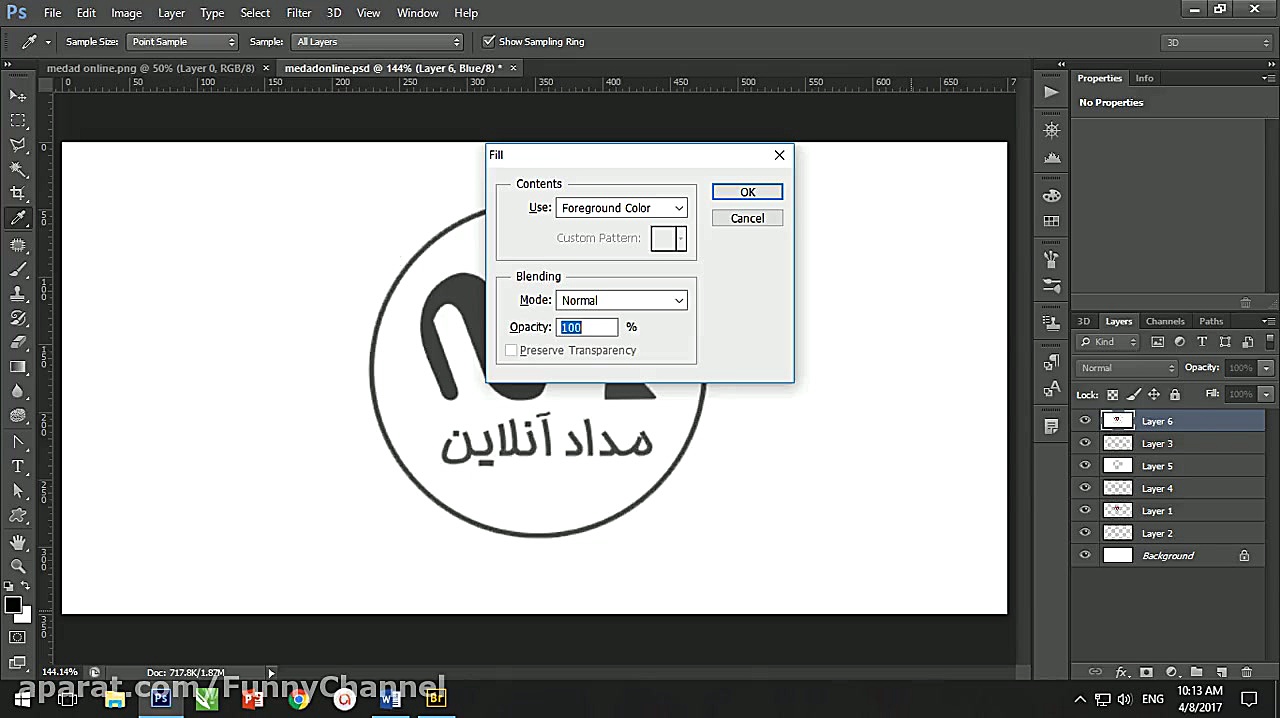The height and width of the screenshot is (718, 1280).
Task: Switch to the Channels tab
Action: coord(1164,321)
